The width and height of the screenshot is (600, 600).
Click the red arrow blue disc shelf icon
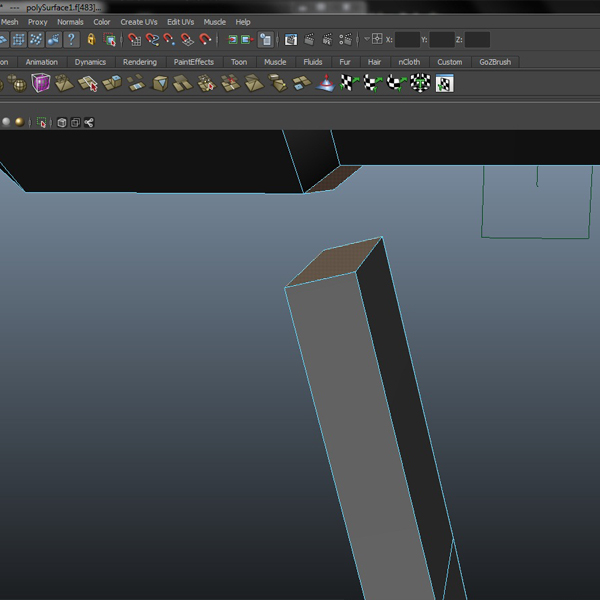tap(326, 83)
